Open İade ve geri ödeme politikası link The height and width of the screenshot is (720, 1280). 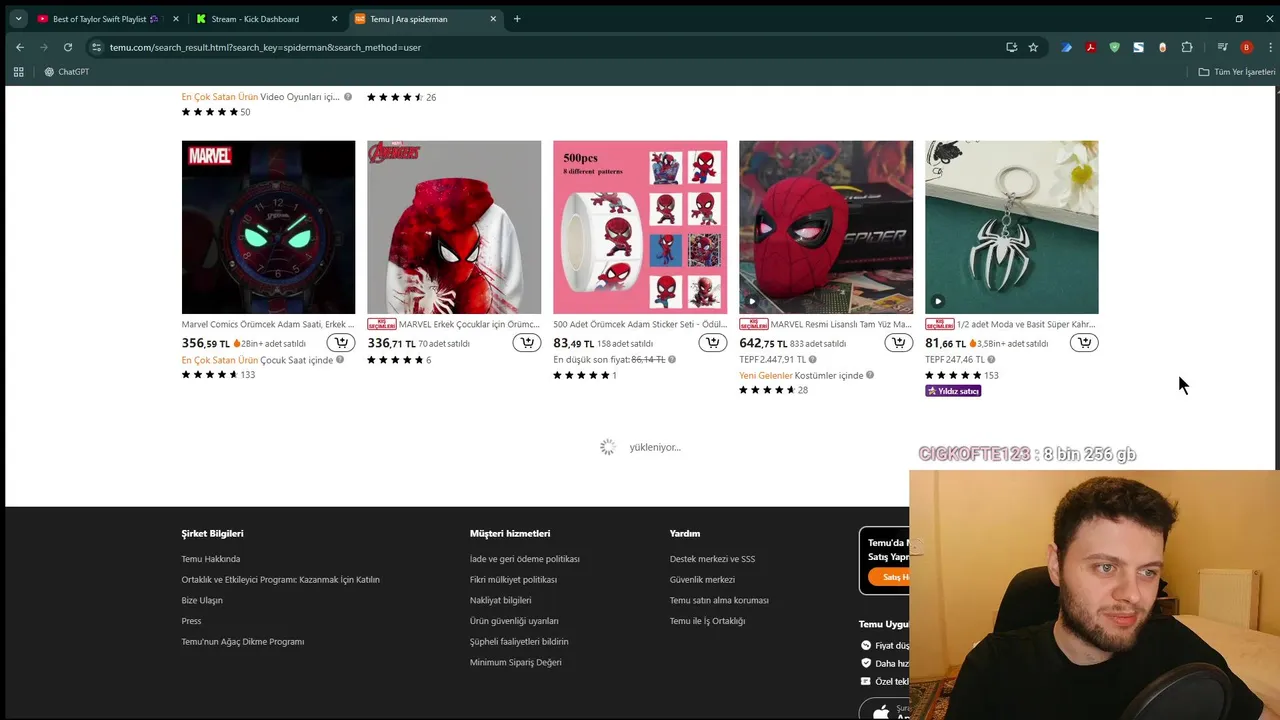point(525,559)
